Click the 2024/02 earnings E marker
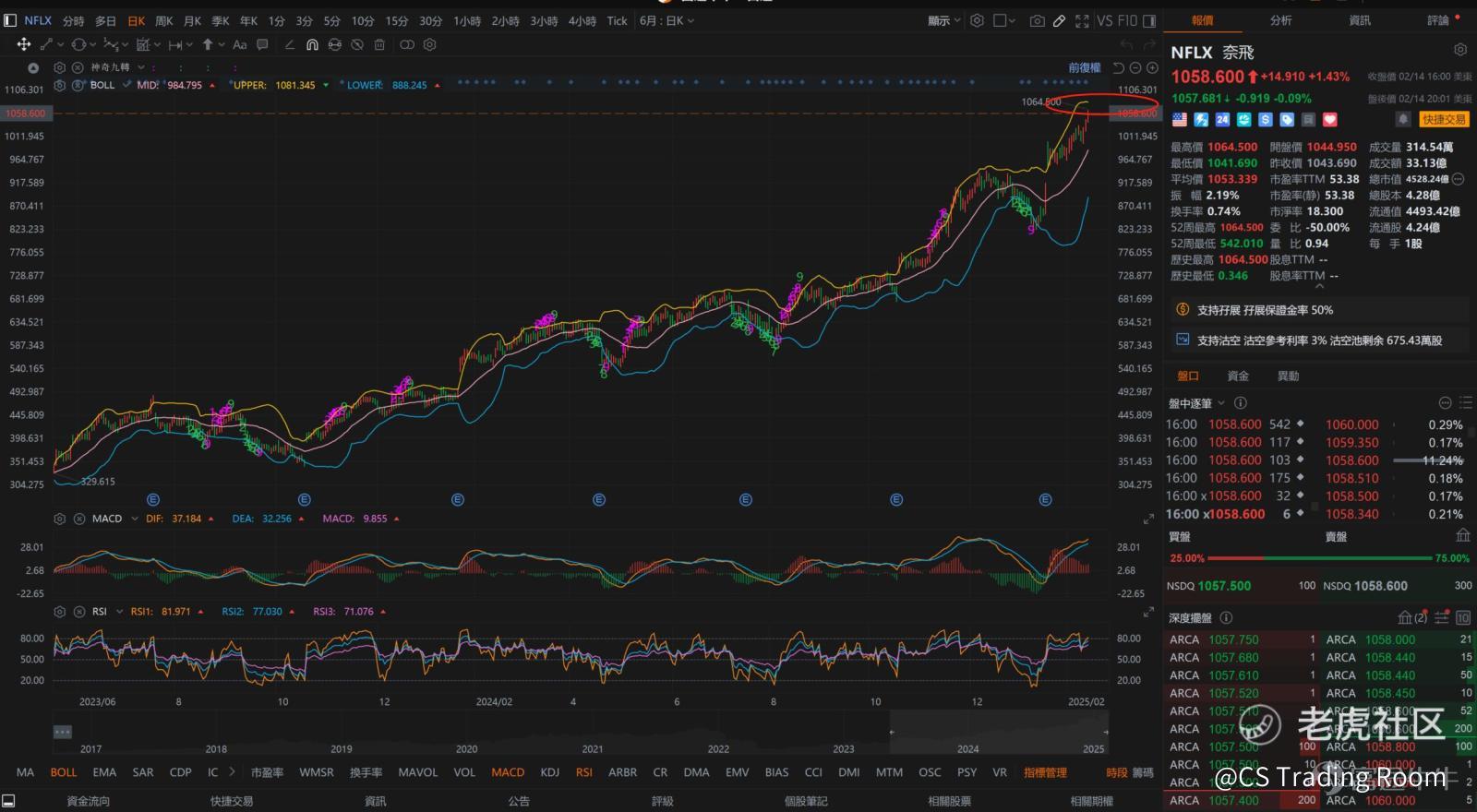This screenshot has width=1477, height=812. (458, 499)
